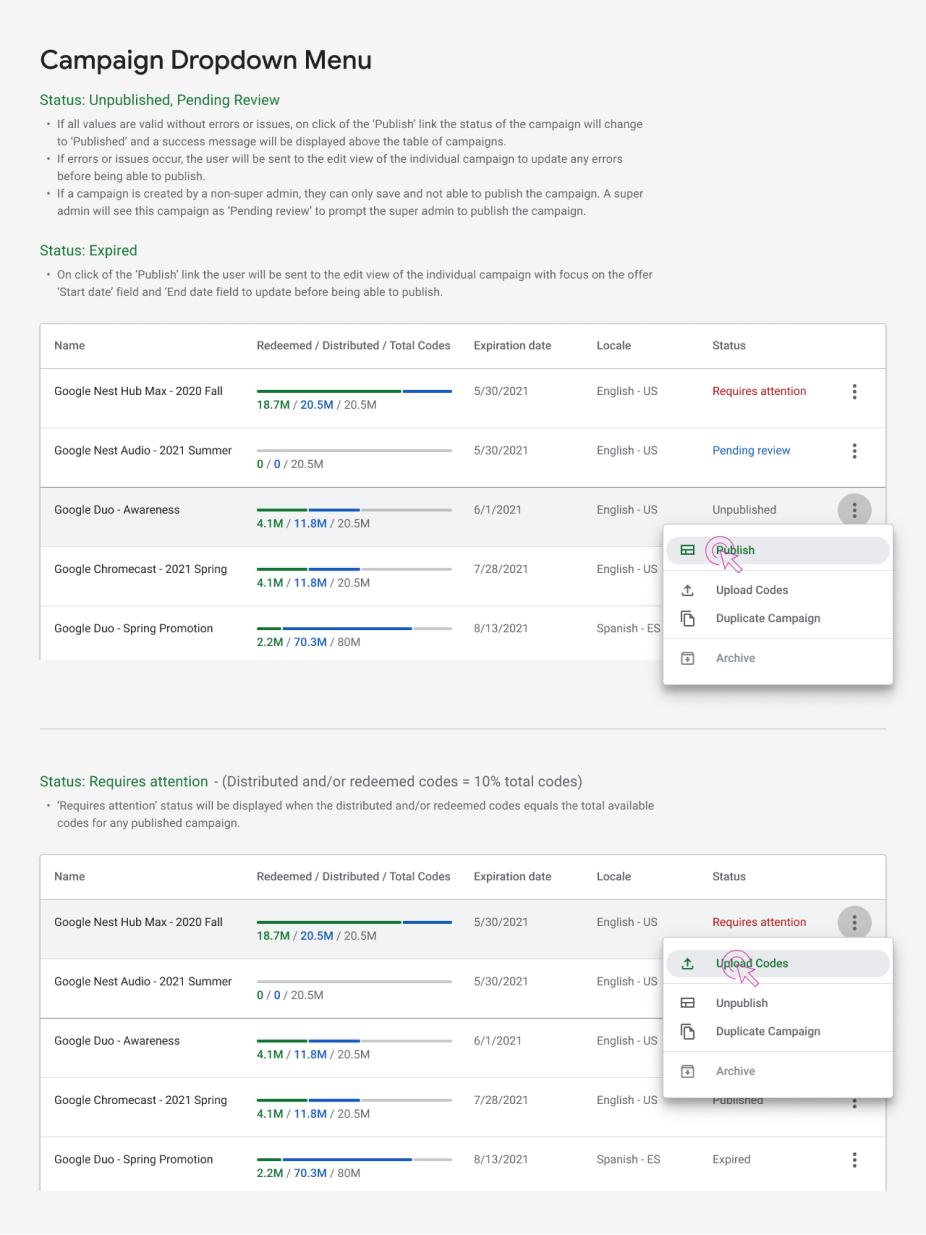This screenshot has width=926, height=1235.
Task: Select the lower table's Google Chromecast - 2021 Spring row name
Action: (x=140, y=1100)
